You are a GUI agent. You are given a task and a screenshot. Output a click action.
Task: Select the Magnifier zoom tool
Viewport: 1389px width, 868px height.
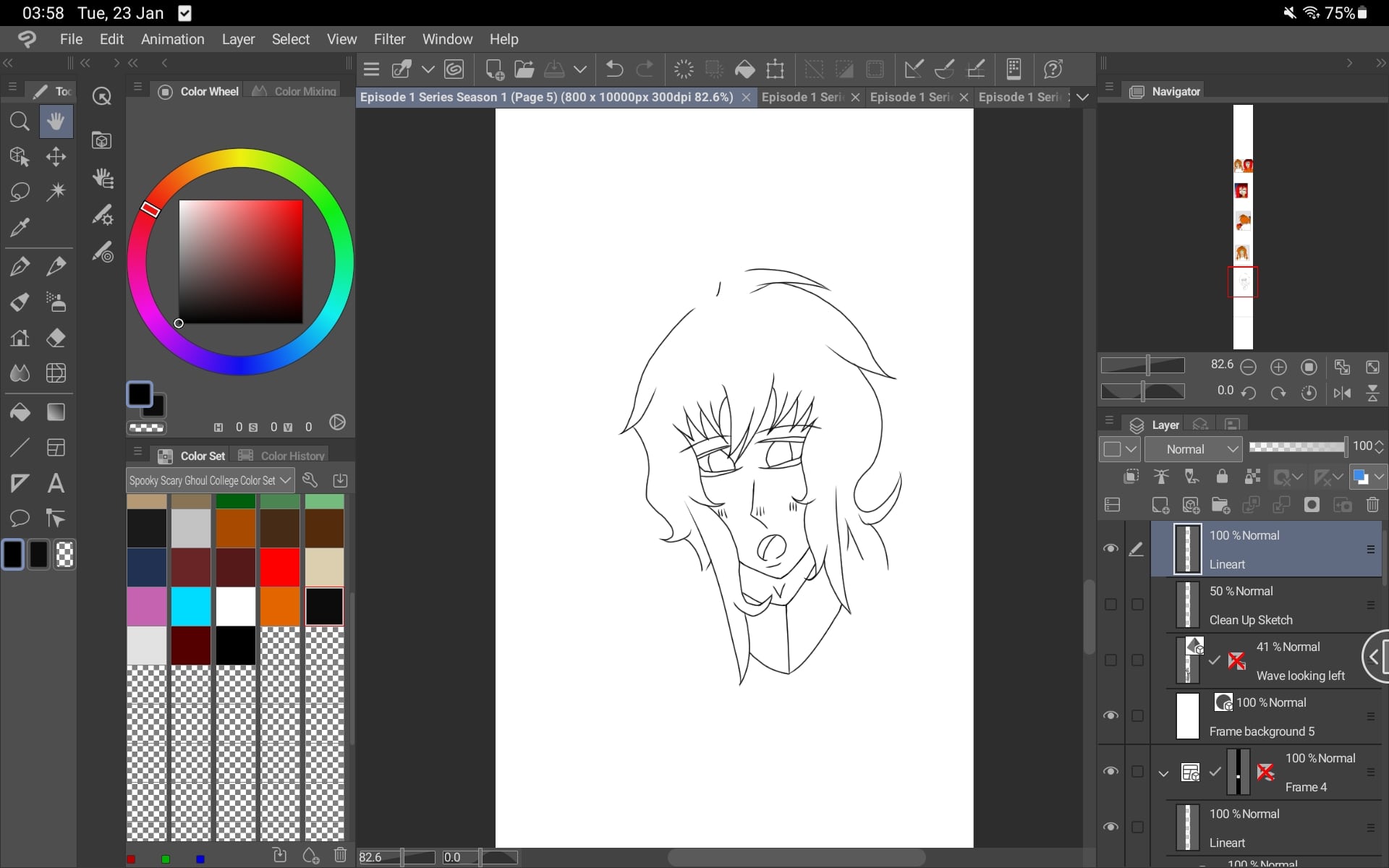coord(20,122)
